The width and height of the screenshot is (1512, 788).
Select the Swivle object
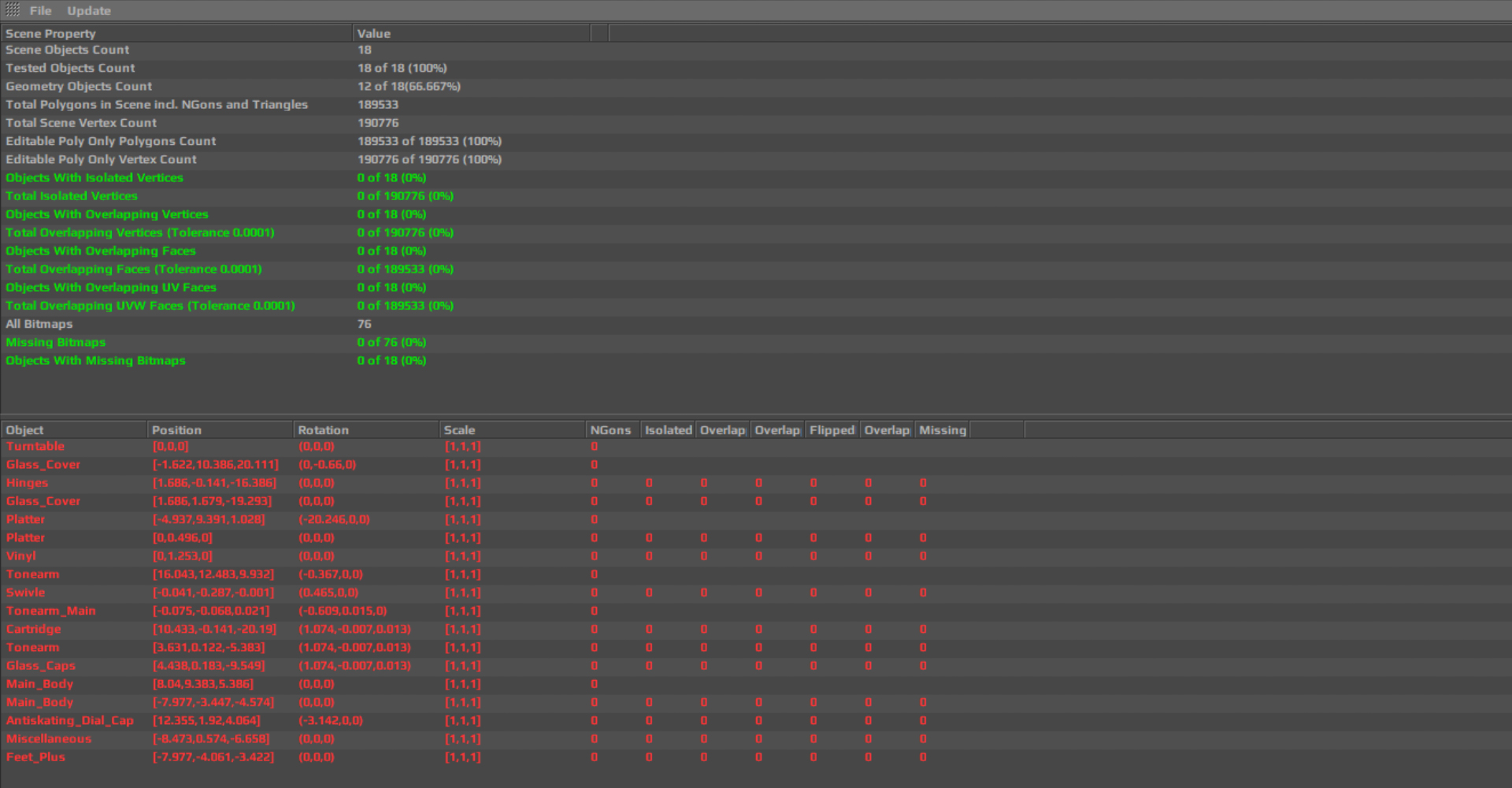click(x=25, y=592)
